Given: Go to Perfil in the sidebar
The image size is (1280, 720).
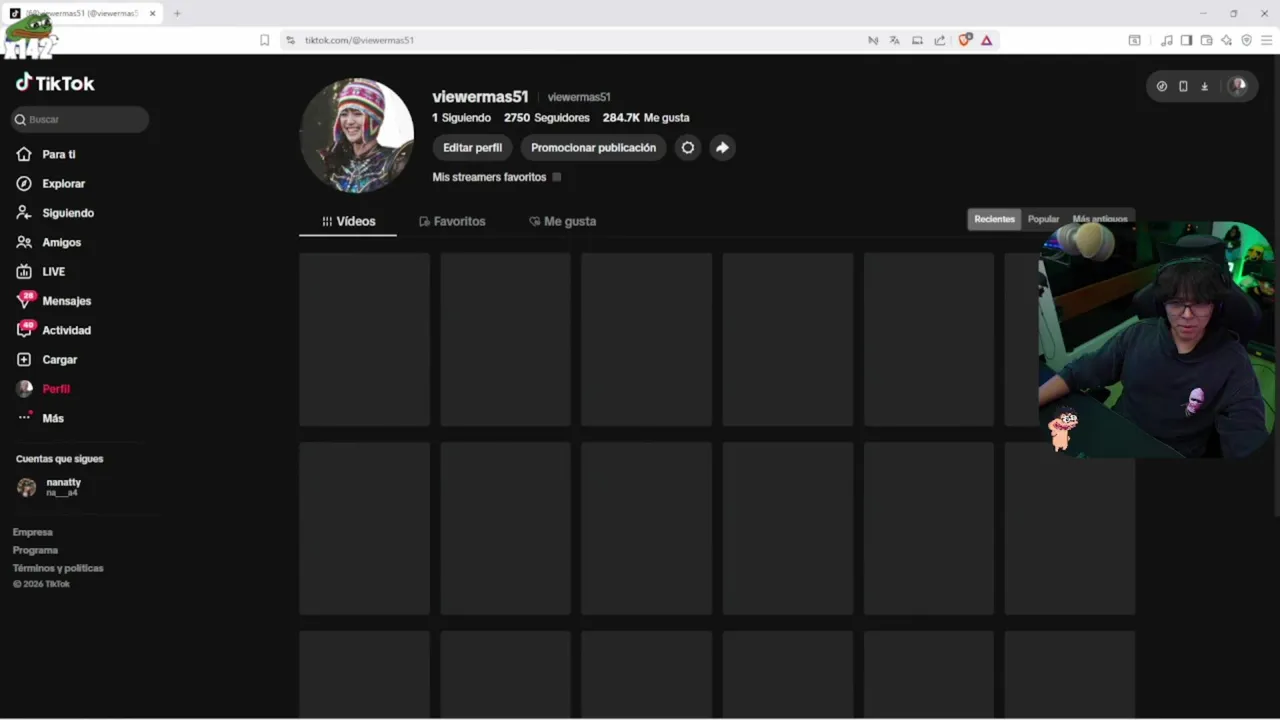Looking at the screenshot, I should (x=43, y=389).
